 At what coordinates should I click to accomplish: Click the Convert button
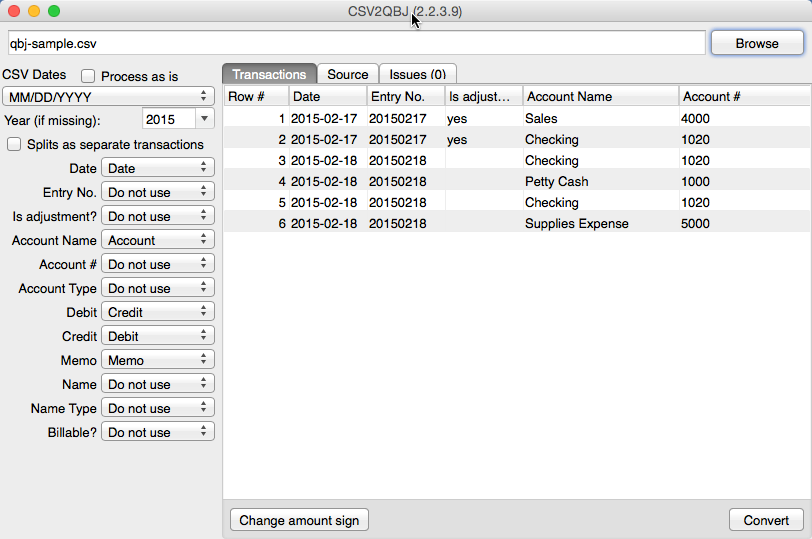[x=766, y=520]
